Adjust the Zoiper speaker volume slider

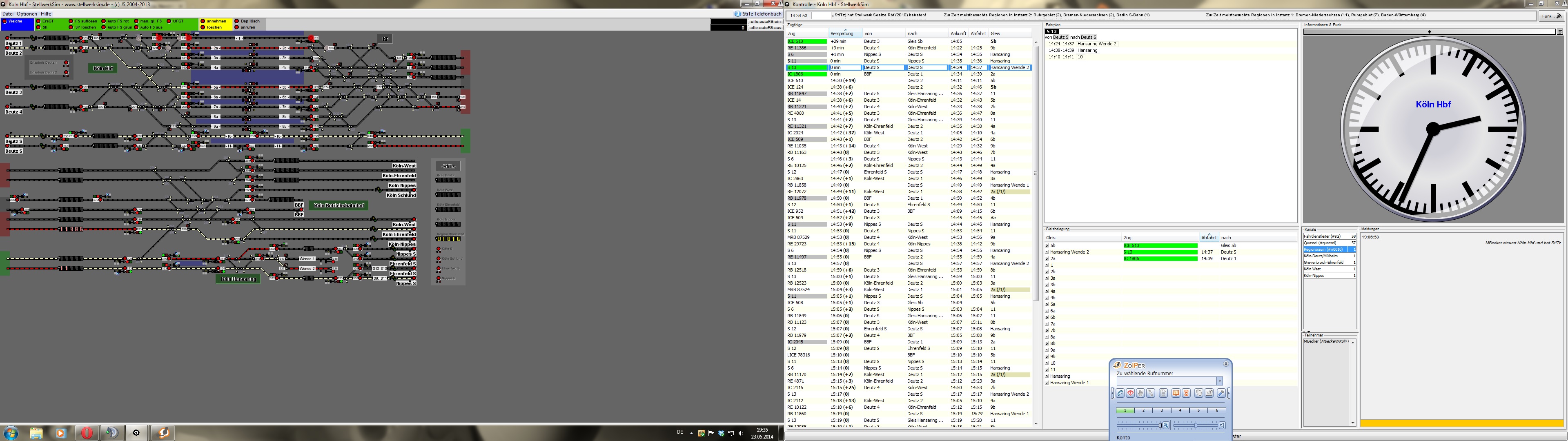click(x=1196, y=425)
